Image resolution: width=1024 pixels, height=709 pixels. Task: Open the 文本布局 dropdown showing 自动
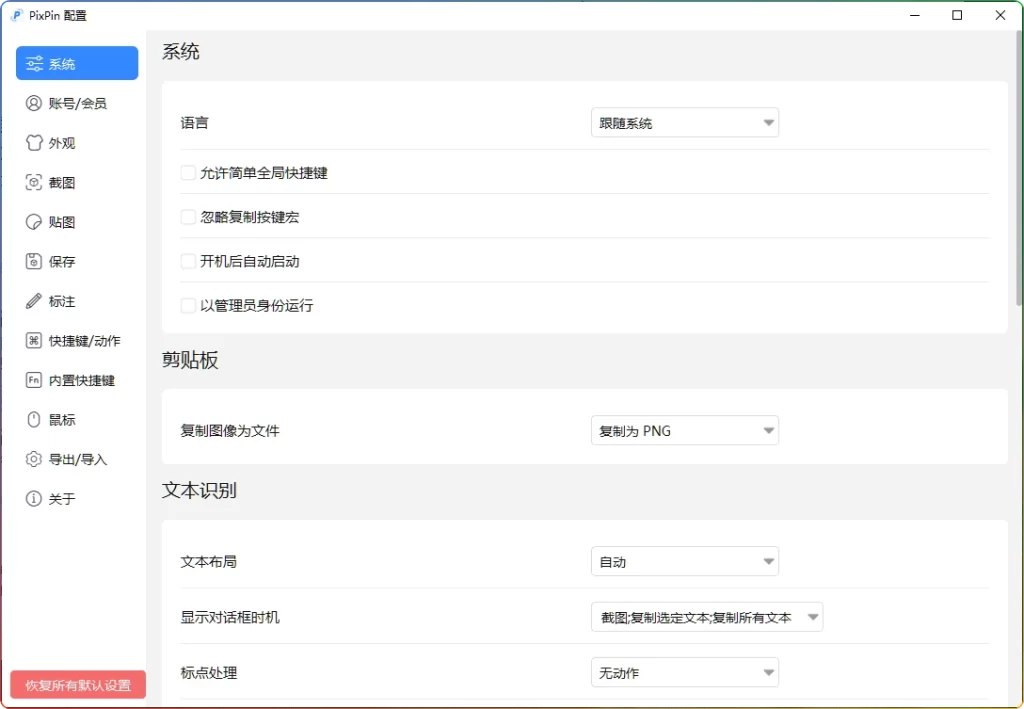point(684,562)
